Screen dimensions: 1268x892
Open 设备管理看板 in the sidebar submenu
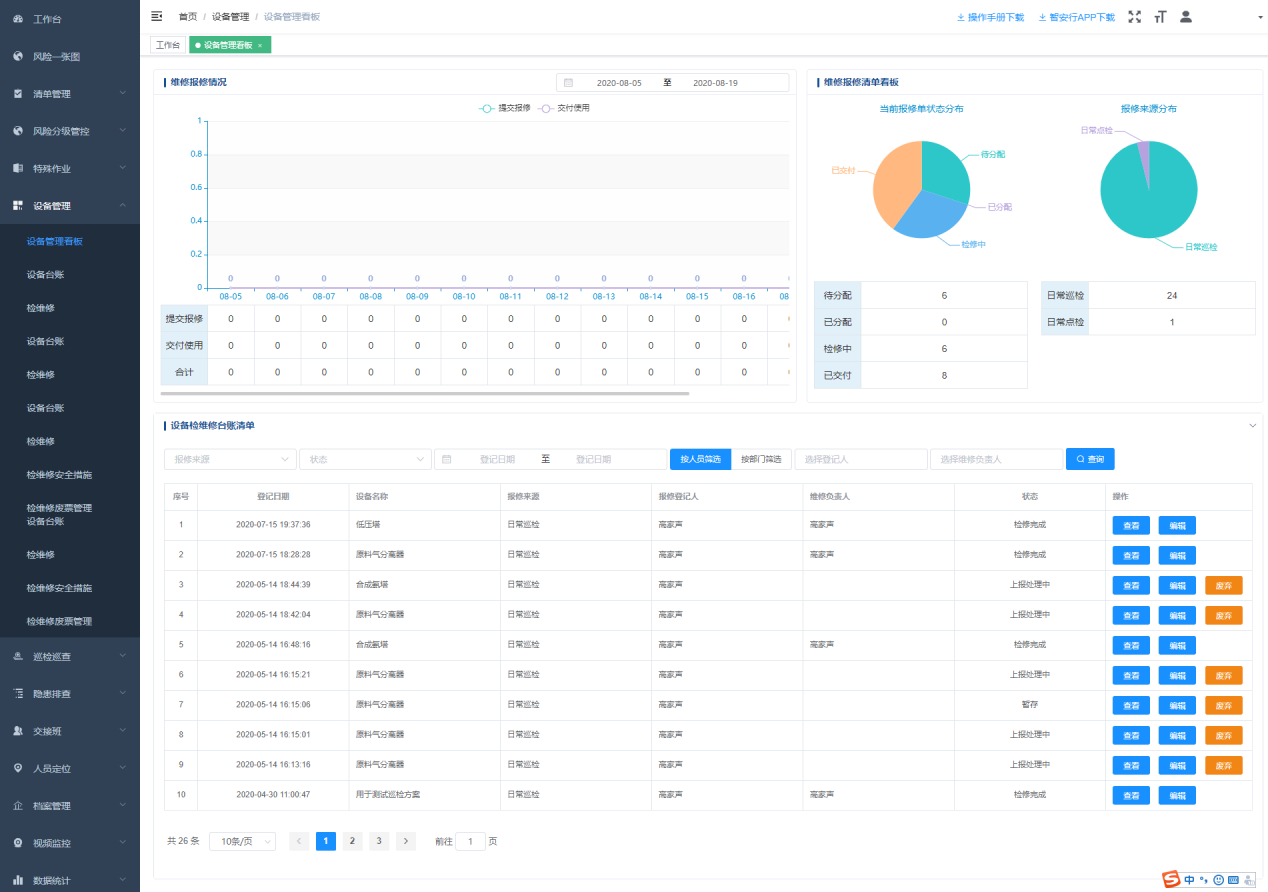(x=54, y=241)
